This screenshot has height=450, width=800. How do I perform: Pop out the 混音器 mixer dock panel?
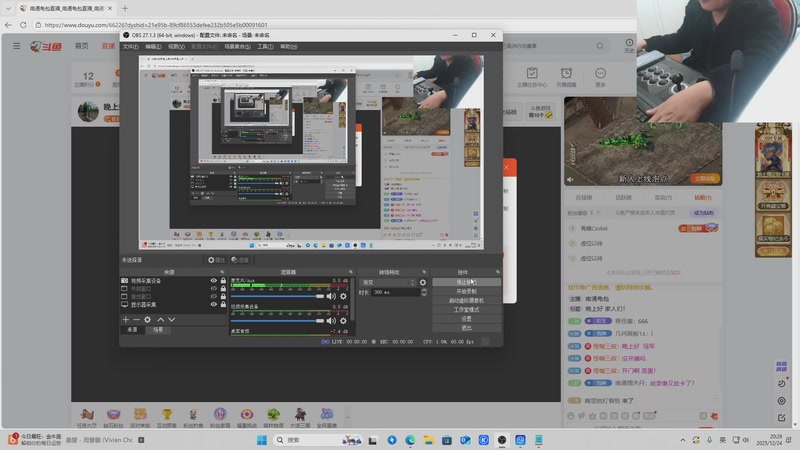(x=351, y=272)
